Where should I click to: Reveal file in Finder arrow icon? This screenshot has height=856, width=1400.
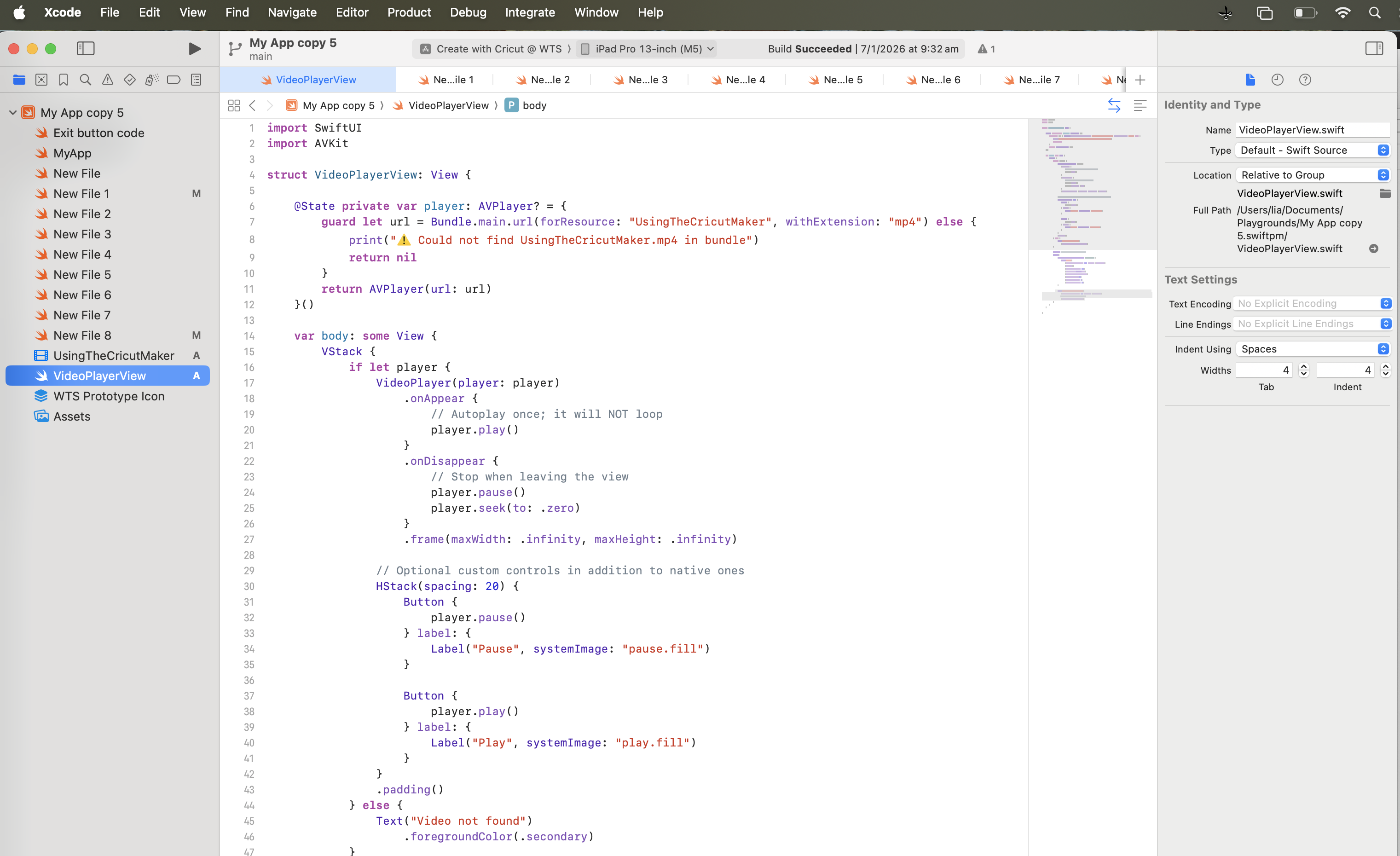pyautogui.click(x=1373, y=249)
